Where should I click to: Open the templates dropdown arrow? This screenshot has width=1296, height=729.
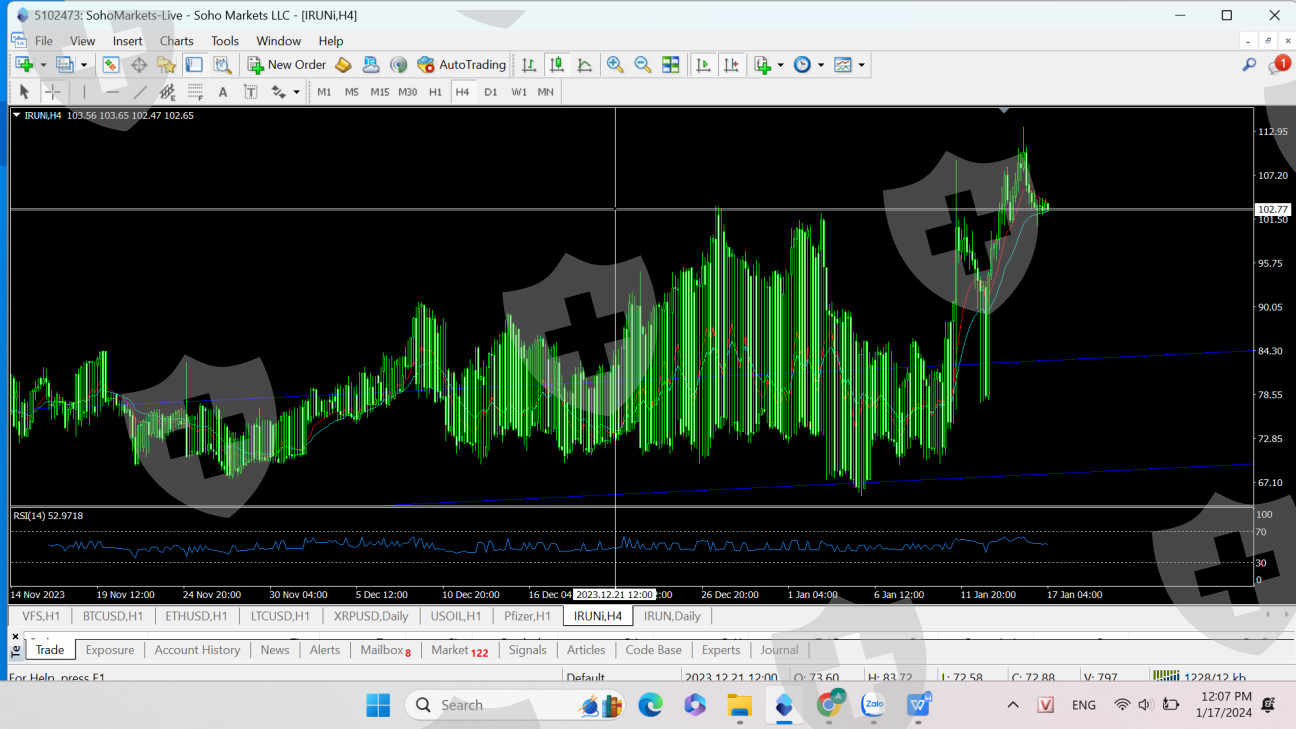click(861, 65)
